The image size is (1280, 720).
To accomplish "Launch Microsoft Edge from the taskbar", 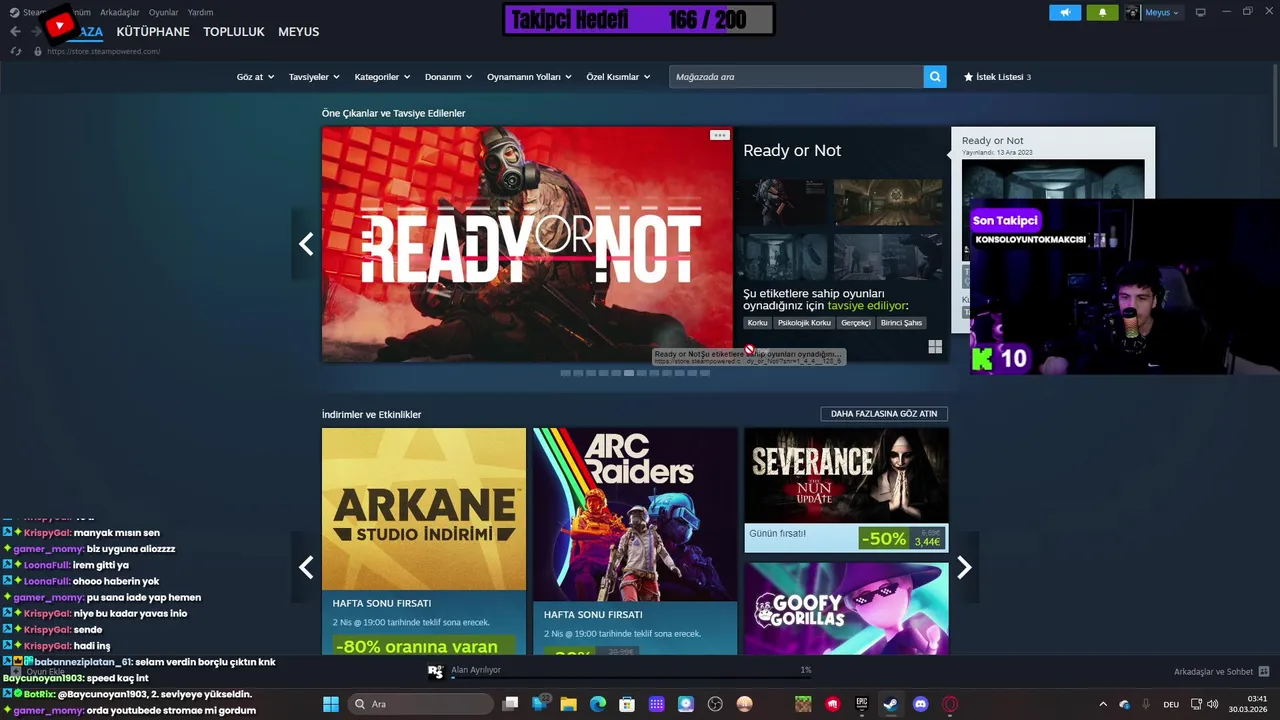I will (598, 704).
